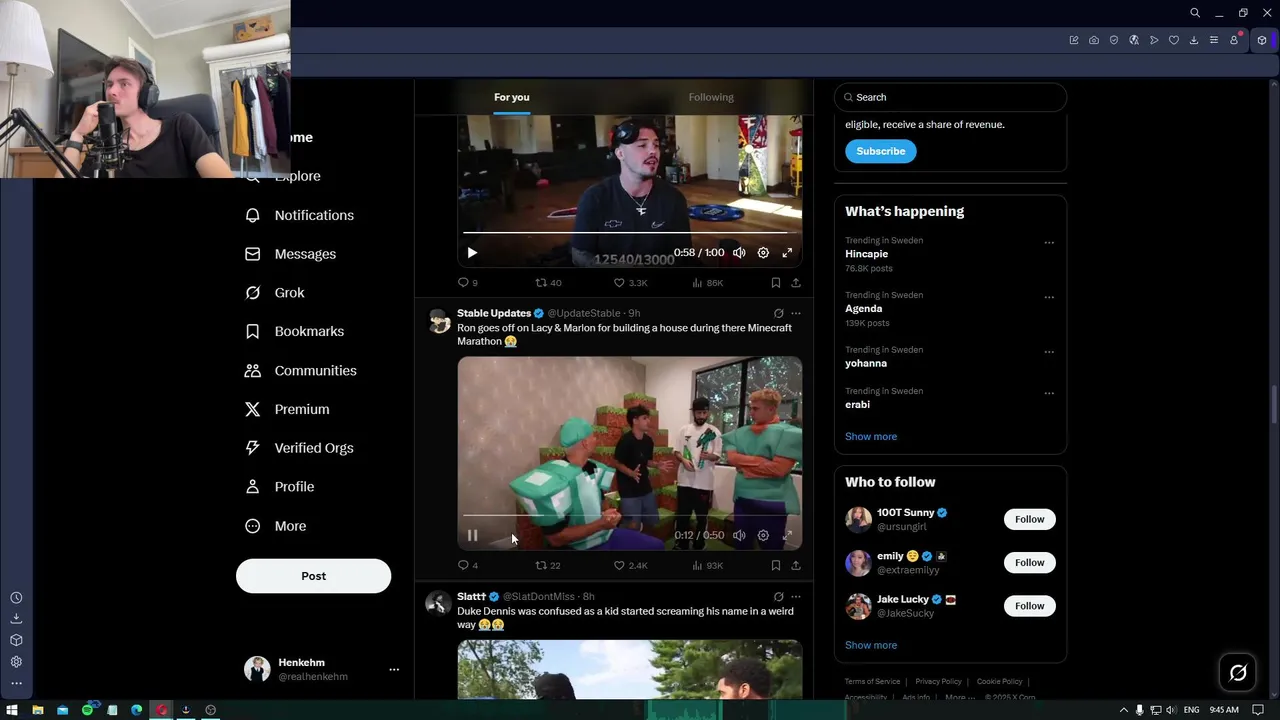Open settings of Minecraft Marathon video
This screenshot has width=1280, height=720.
point(763,535)
